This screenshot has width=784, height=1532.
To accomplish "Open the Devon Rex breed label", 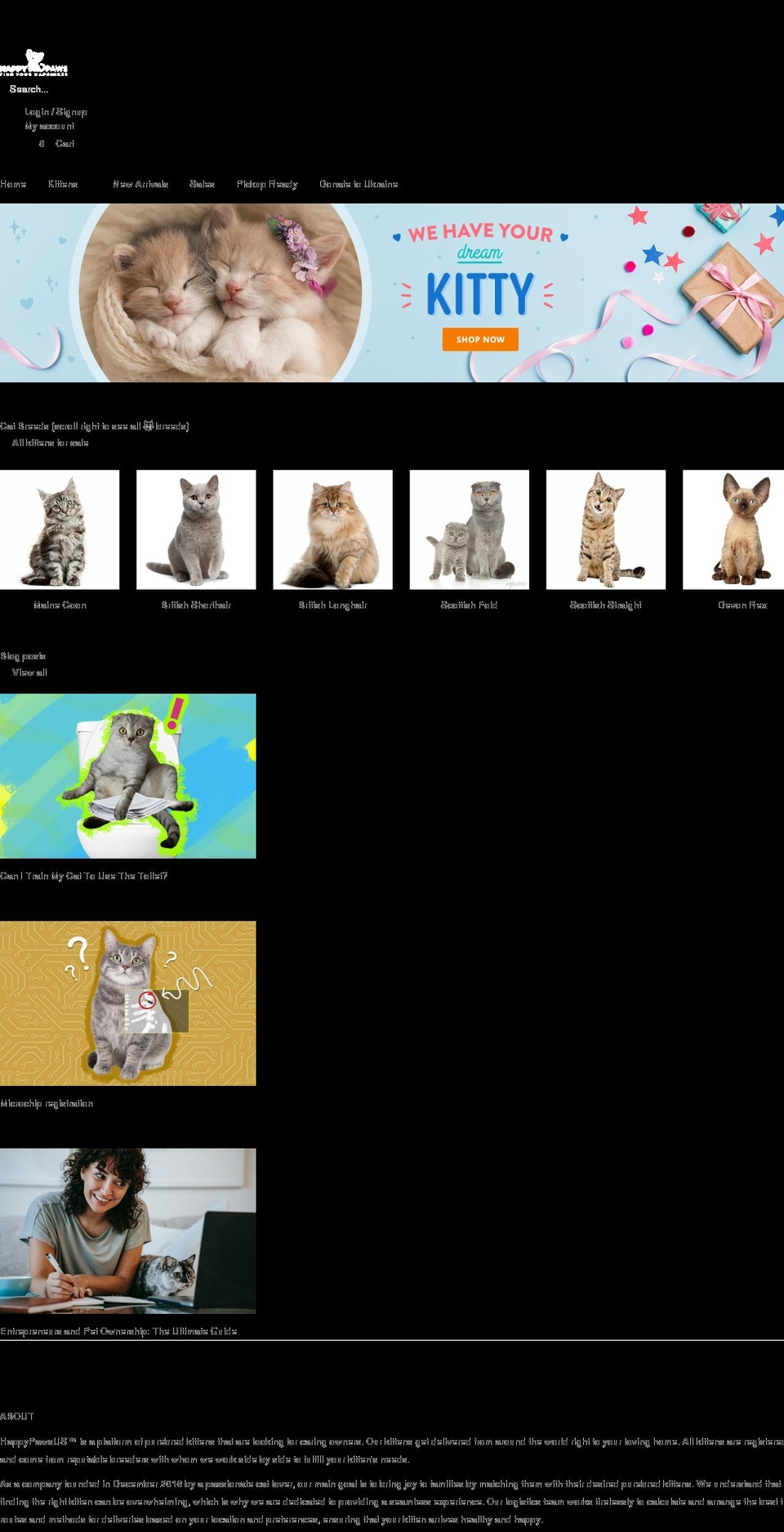I will pos(742,605).
